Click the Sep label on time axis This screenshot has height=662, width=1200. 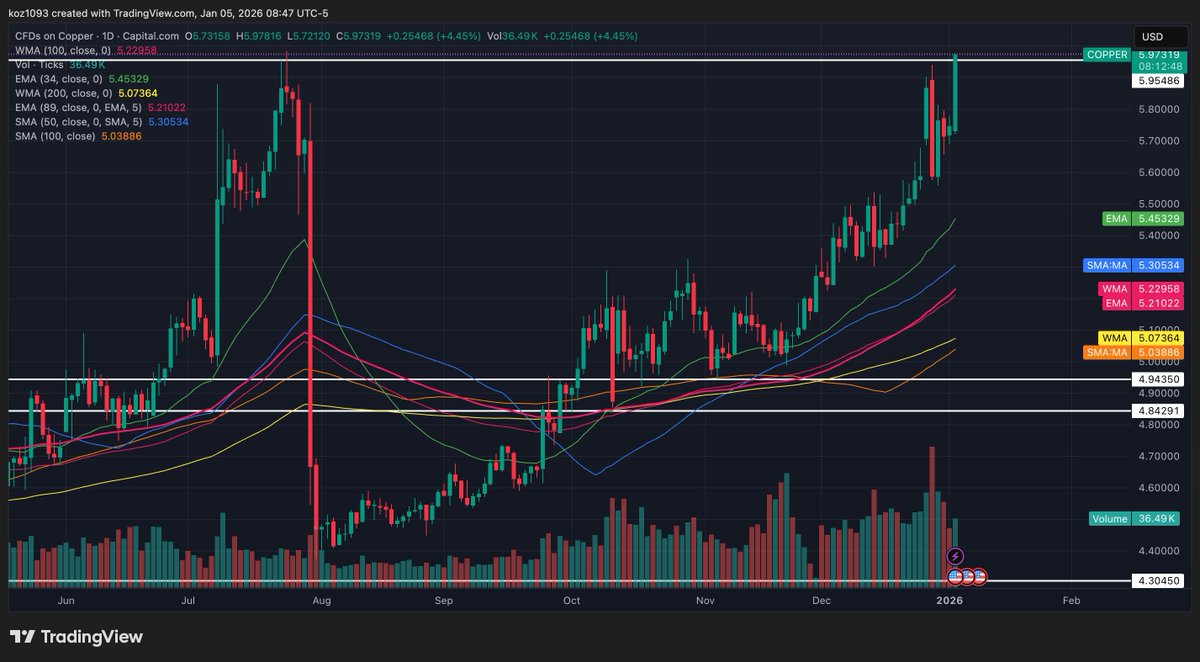tap(444, 601)
